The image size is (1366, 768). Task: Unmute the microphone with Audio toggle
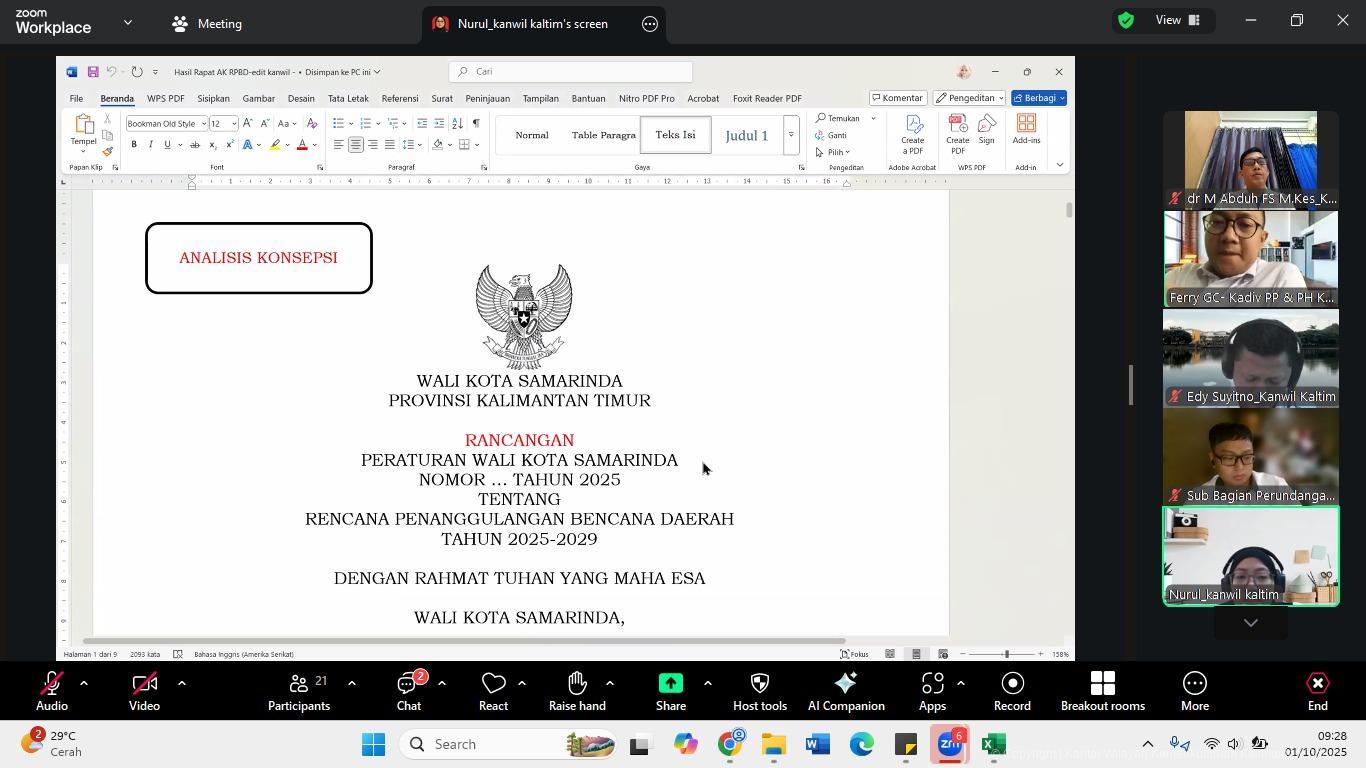tap(51, 691)
